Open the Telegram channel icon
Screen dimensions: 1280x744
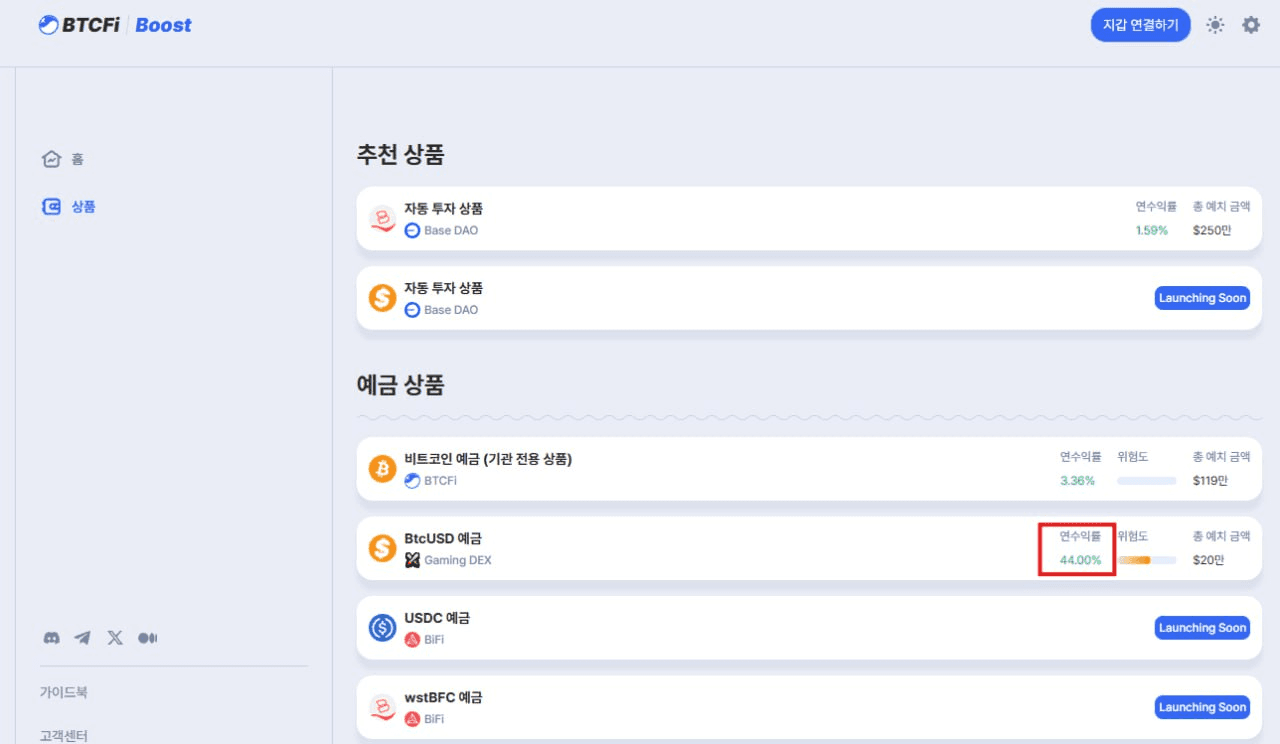(x=83, y=638)
